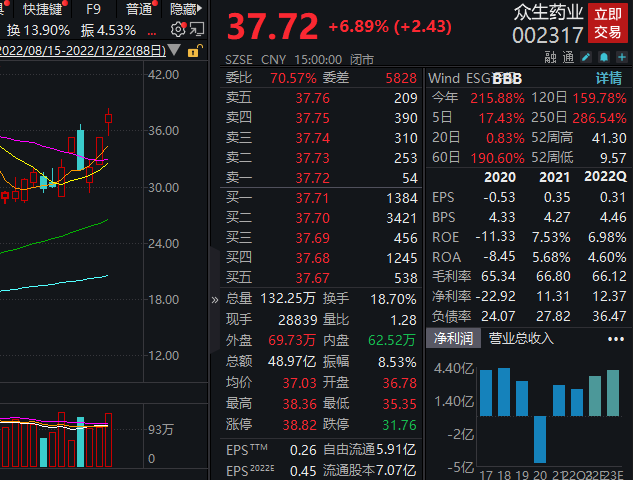Viewport: 633px width, 480px height.
Task: Open the F9 menu item
Action: click(93, 9)
